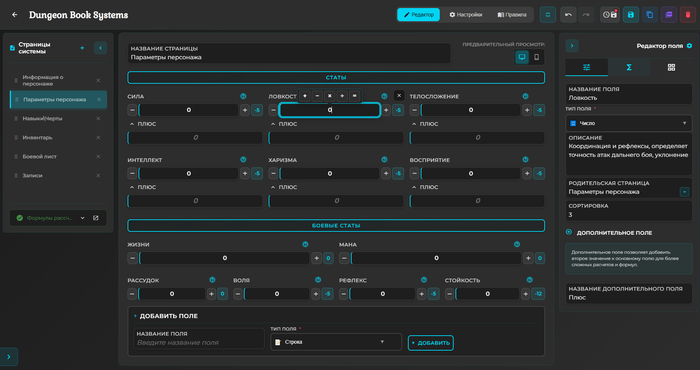The height and width of the screenshot is (370, 700).
Task: Select the БОЕВЫЕ СТАТЫ section header
Action: 336,225
